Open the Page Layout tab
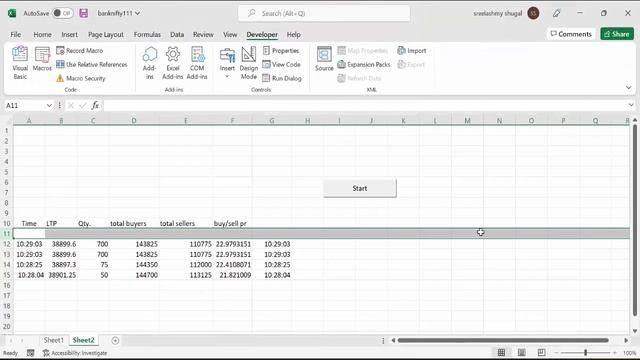The width and height of the screenshot is (640, 360). (106, 35)
